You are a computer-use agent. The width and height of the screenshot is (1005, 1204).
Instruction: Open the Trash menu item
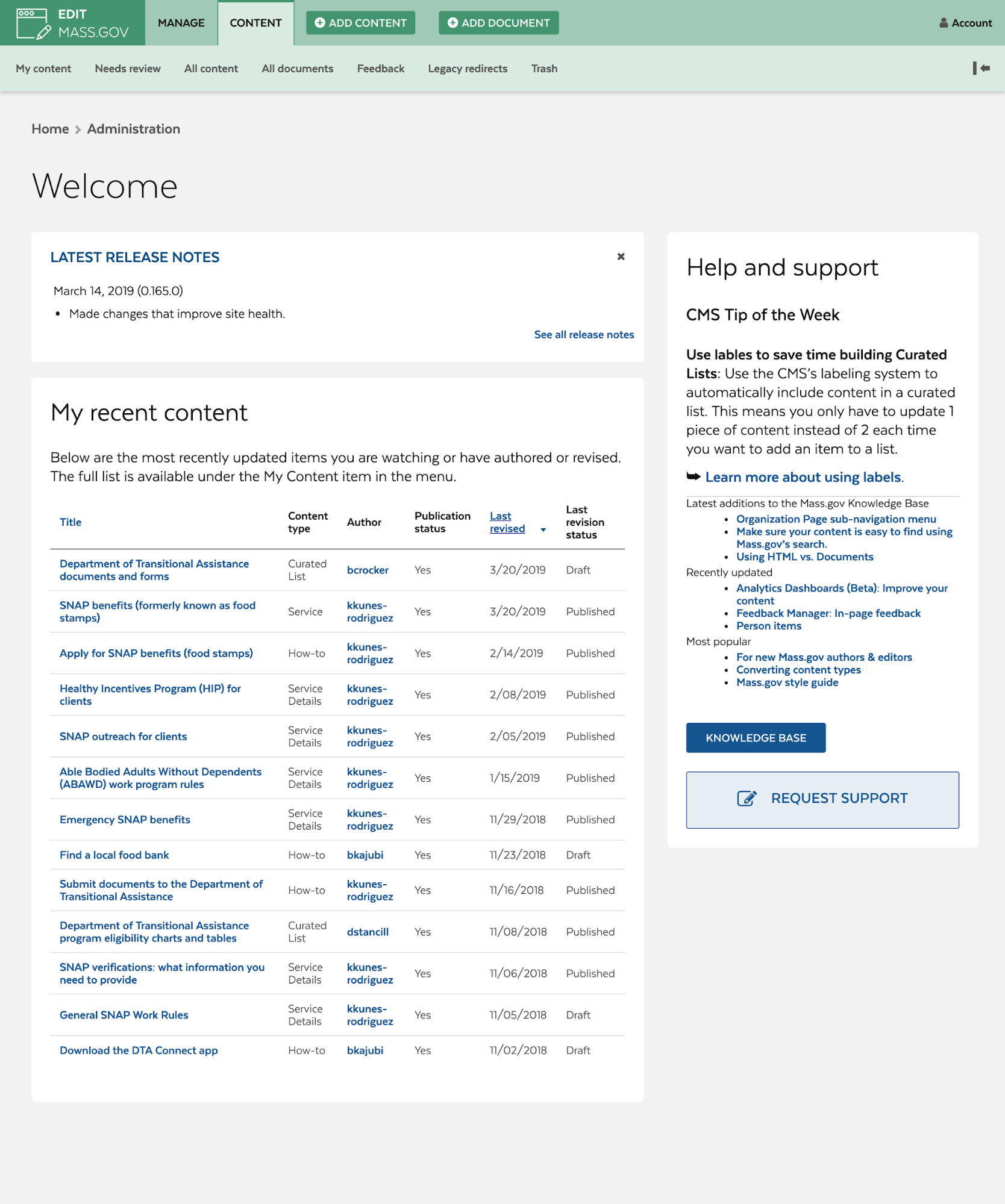coord(543,68)
